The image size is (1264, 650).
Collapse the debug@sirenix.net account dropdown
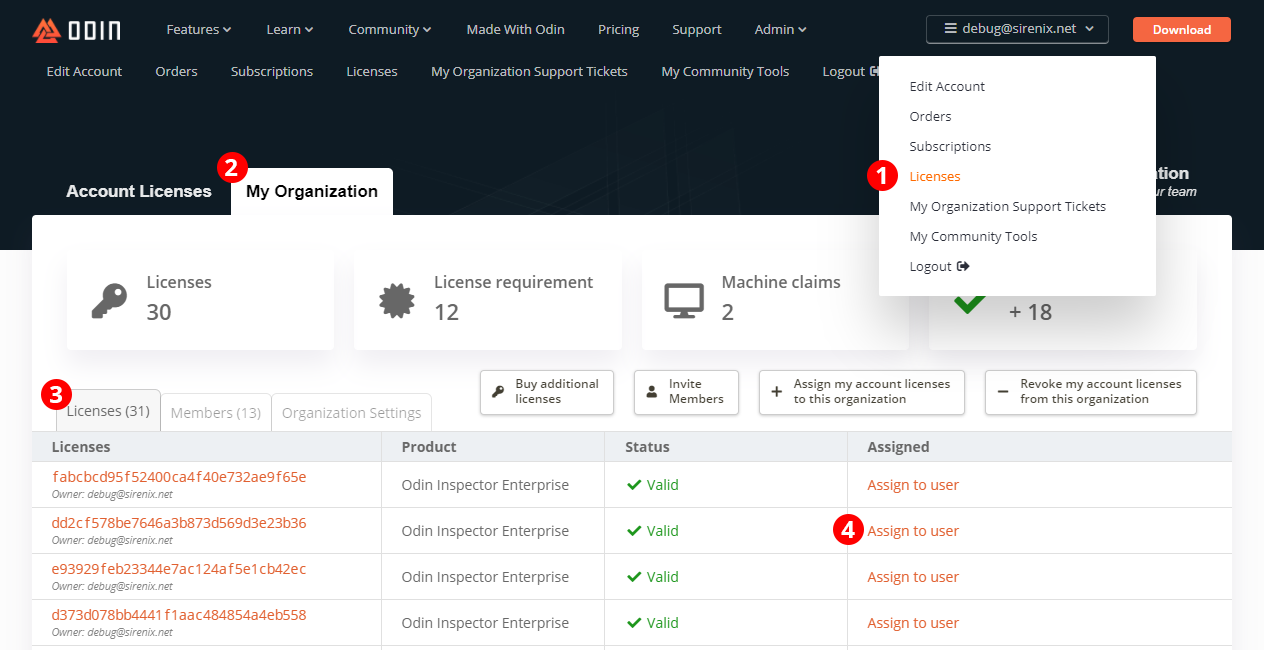click(1017, 29)
